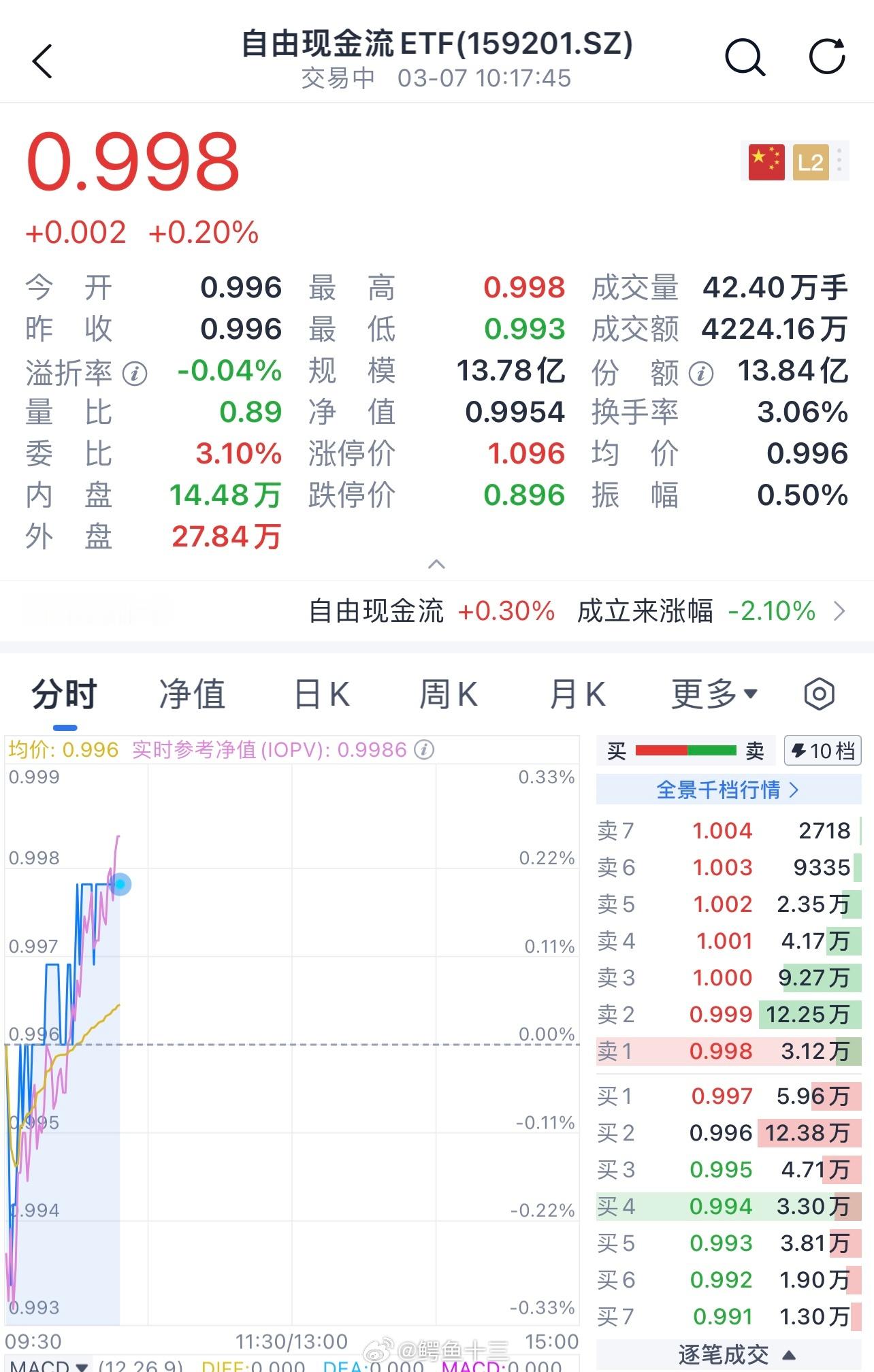Refresh the quote with the reload icon
This screenshot has height=1372, width=874.
point(827,56)
